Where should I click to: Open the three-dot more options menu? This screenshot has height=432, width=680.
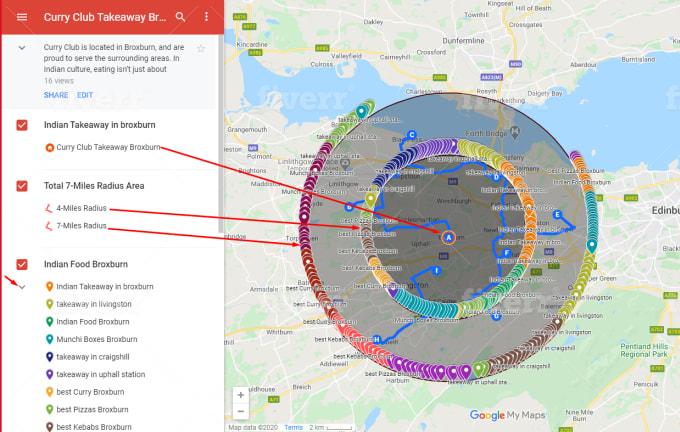(x=206, y=16)
